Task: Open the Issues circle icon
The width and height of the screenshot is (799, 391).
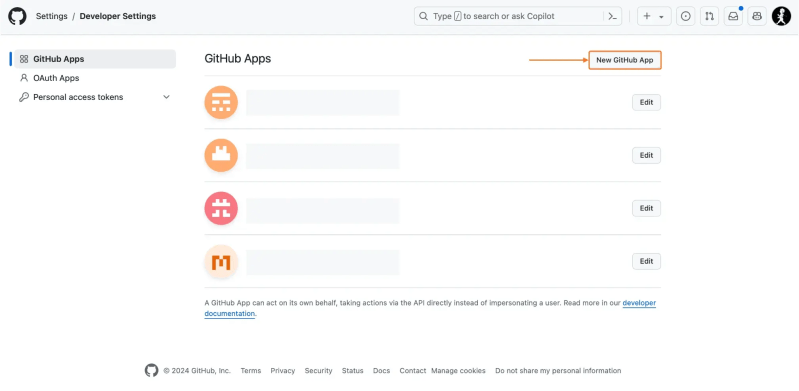Action: 686,16
